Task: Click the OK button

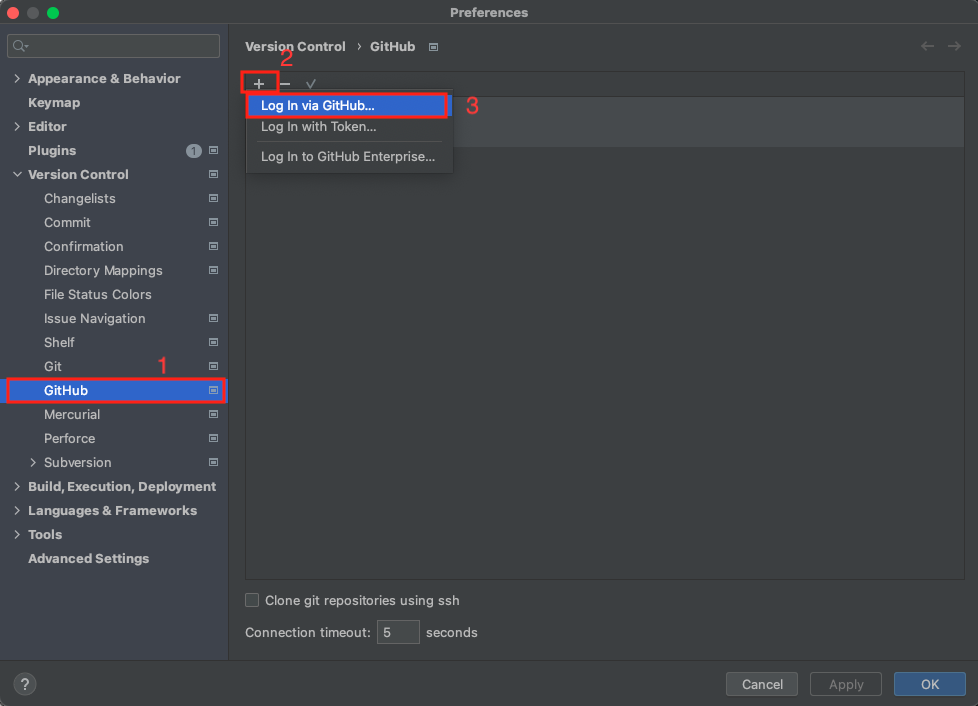Action: coord(929,684)
